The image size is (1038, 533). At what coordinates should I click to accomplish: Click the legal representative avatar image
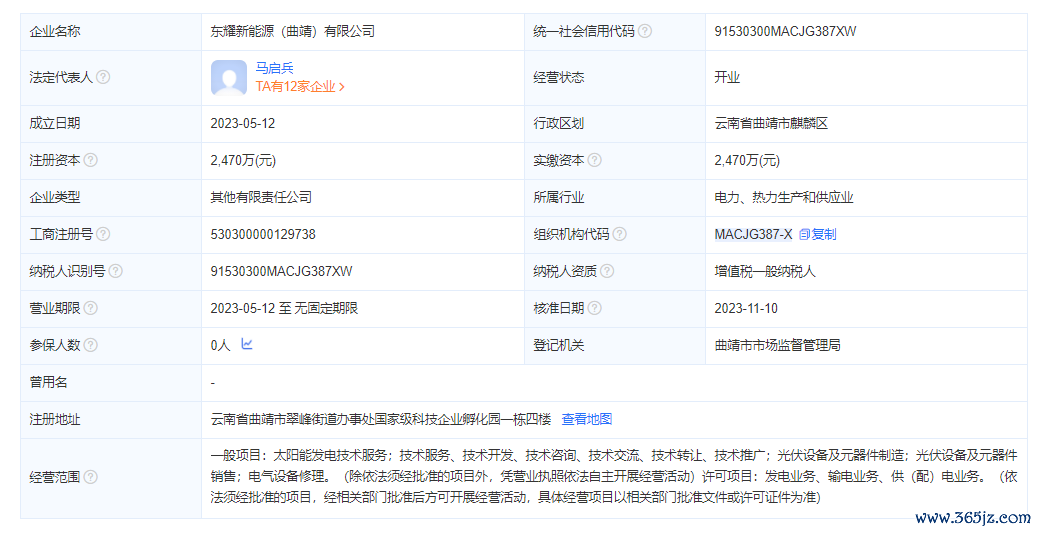point(229,77)
